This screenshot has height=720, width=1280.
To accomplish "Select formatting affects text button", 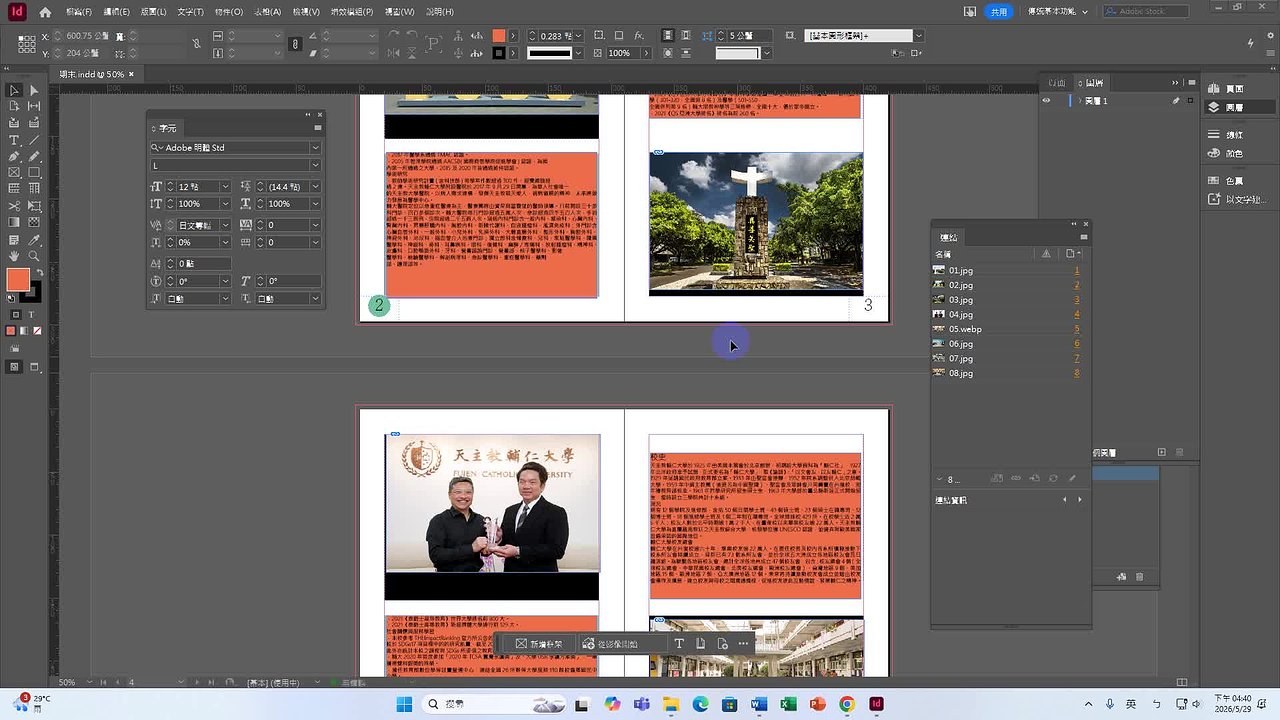I will 31,314.
